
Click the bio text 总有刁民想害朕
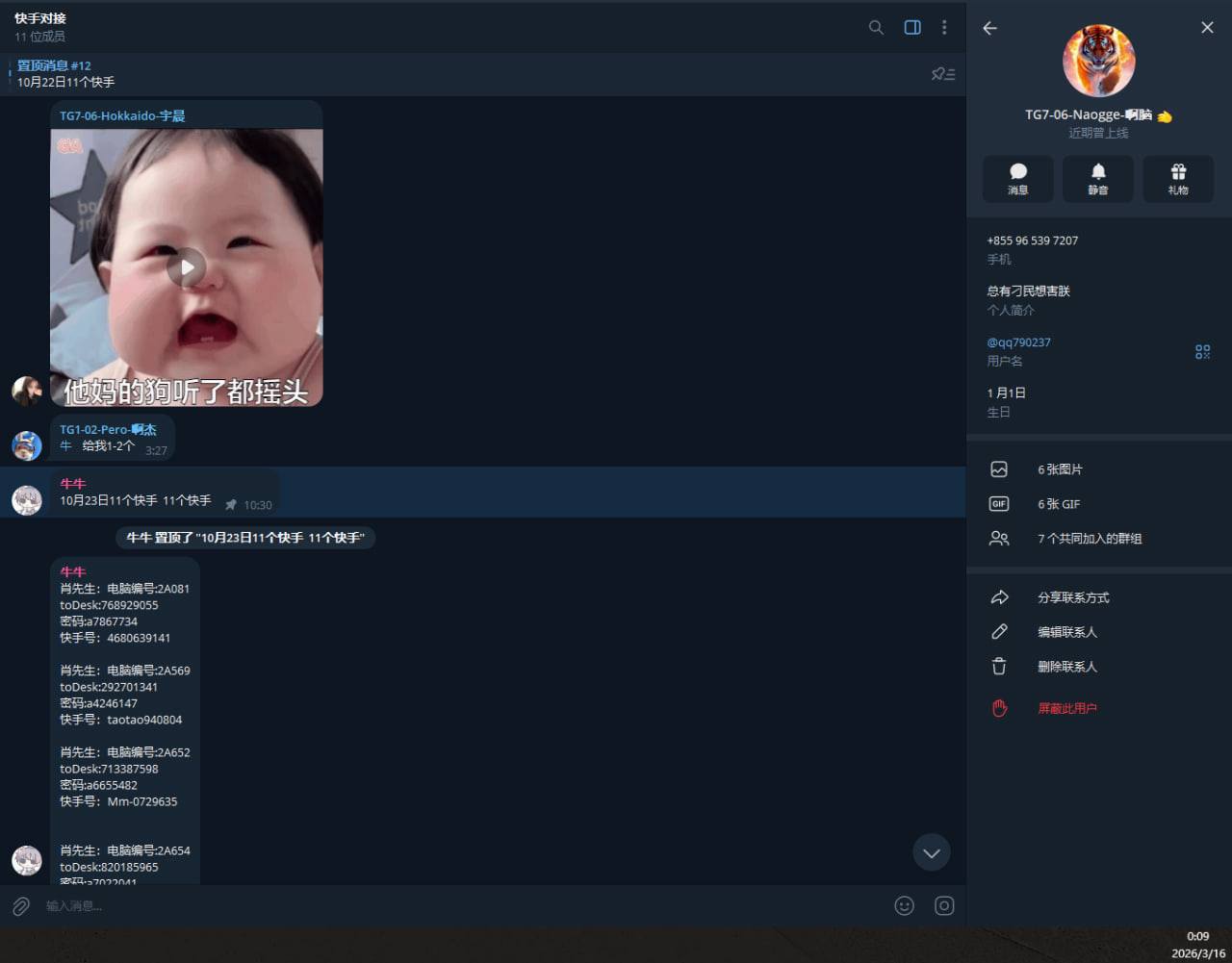point(1028,291)
